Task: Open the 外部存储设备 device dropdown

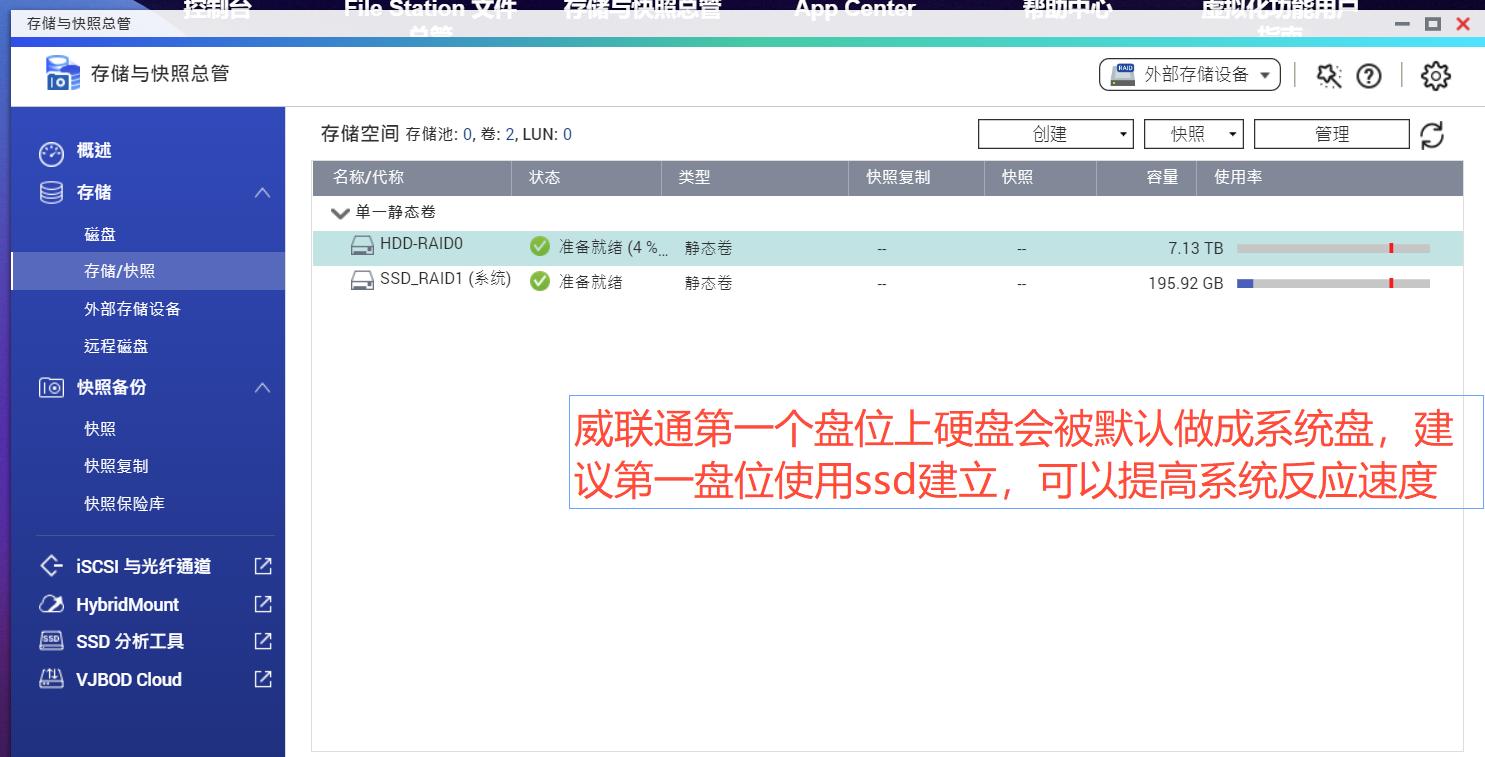Action: tap(1189, 73)
